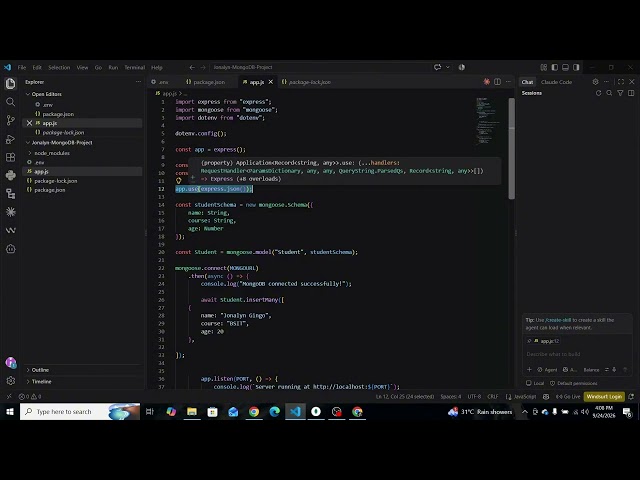Click the errors and warnings status item
The image size is (640, 480).
(30, 396)
